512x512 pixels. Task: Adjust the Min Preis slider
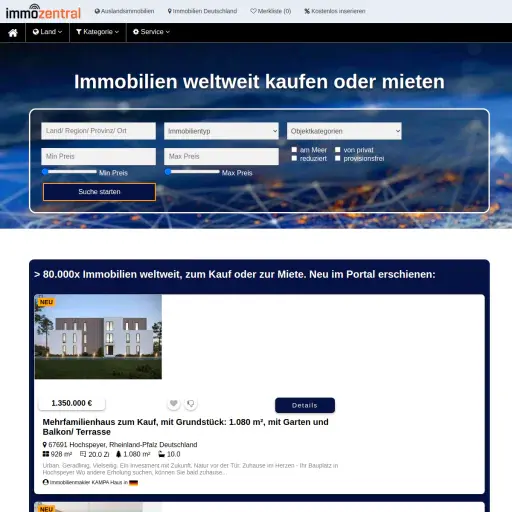[69, 172]
